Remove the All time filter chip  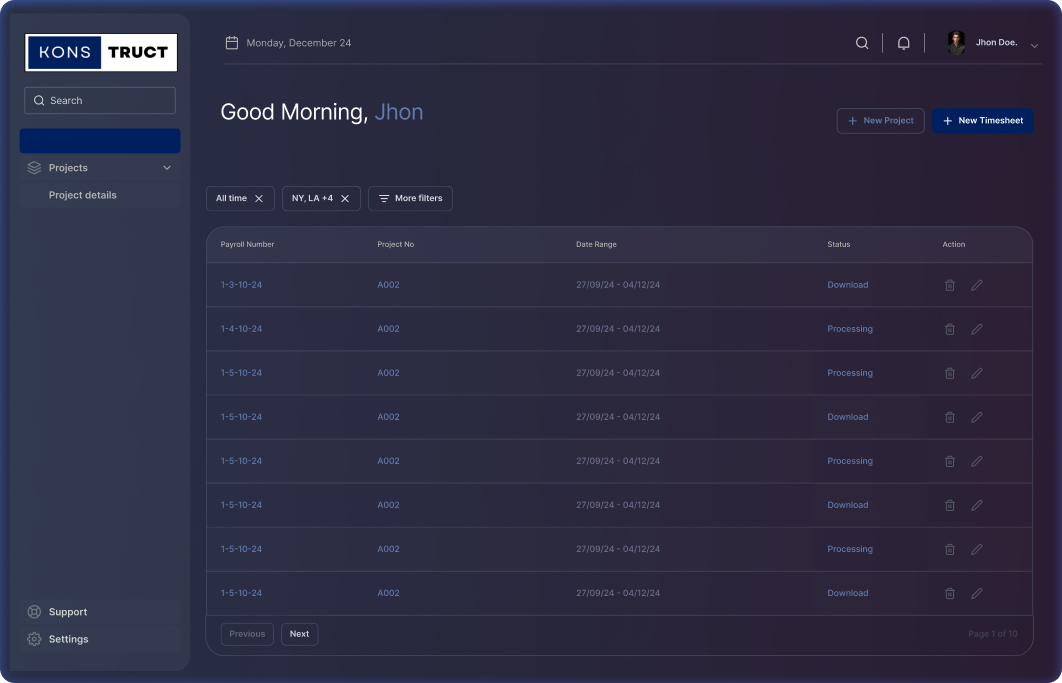259,199
